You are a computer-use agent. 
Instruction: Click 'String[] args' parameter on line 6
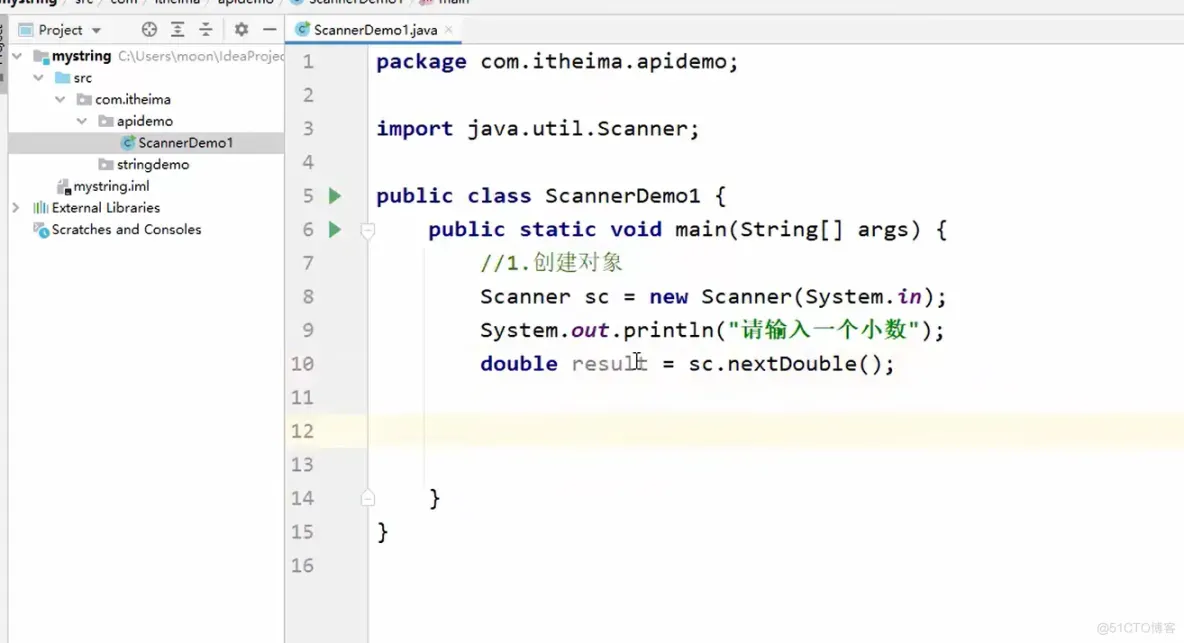point(824,229)
